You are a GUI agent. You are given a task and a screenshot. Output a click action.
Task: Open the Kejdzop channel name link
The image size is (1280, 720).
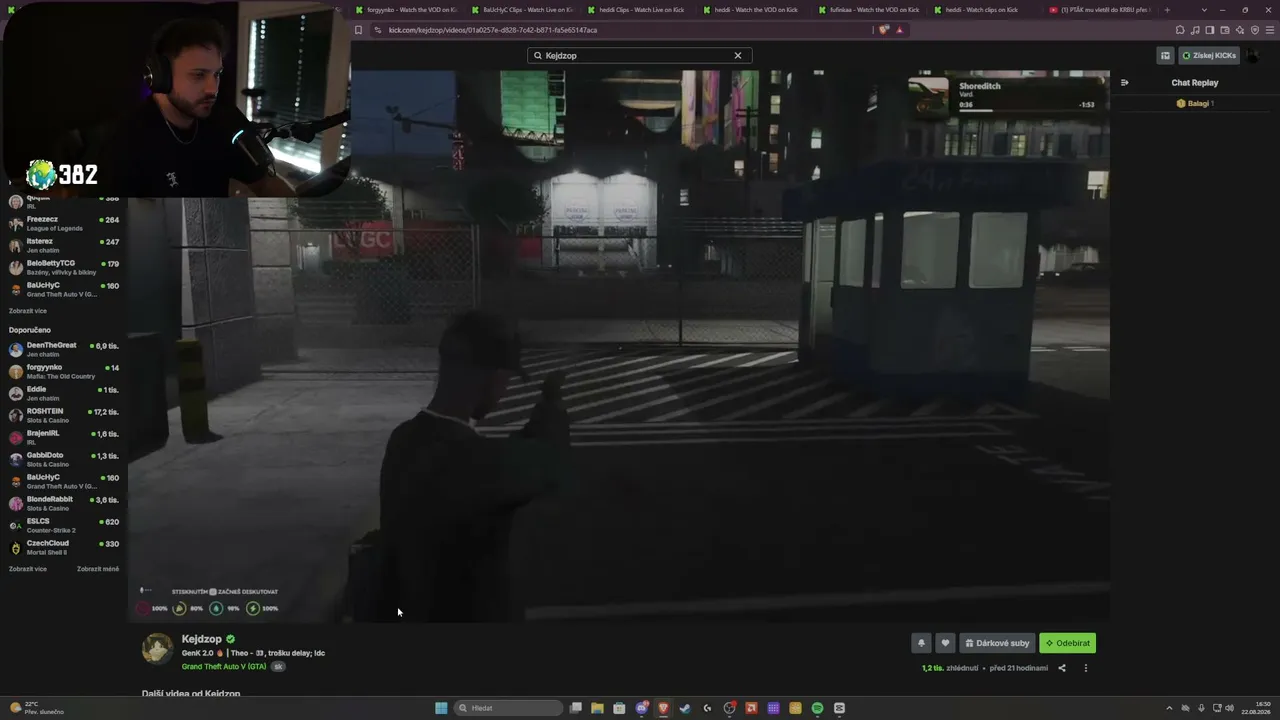202,639
